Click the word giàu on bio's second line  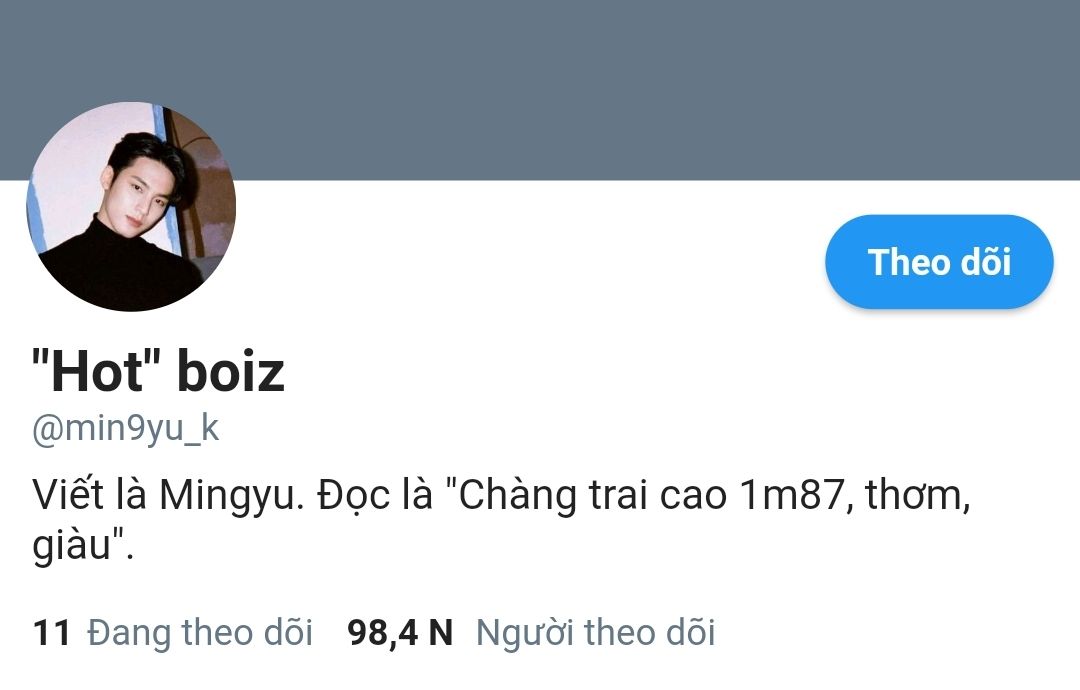click(72, 545)
